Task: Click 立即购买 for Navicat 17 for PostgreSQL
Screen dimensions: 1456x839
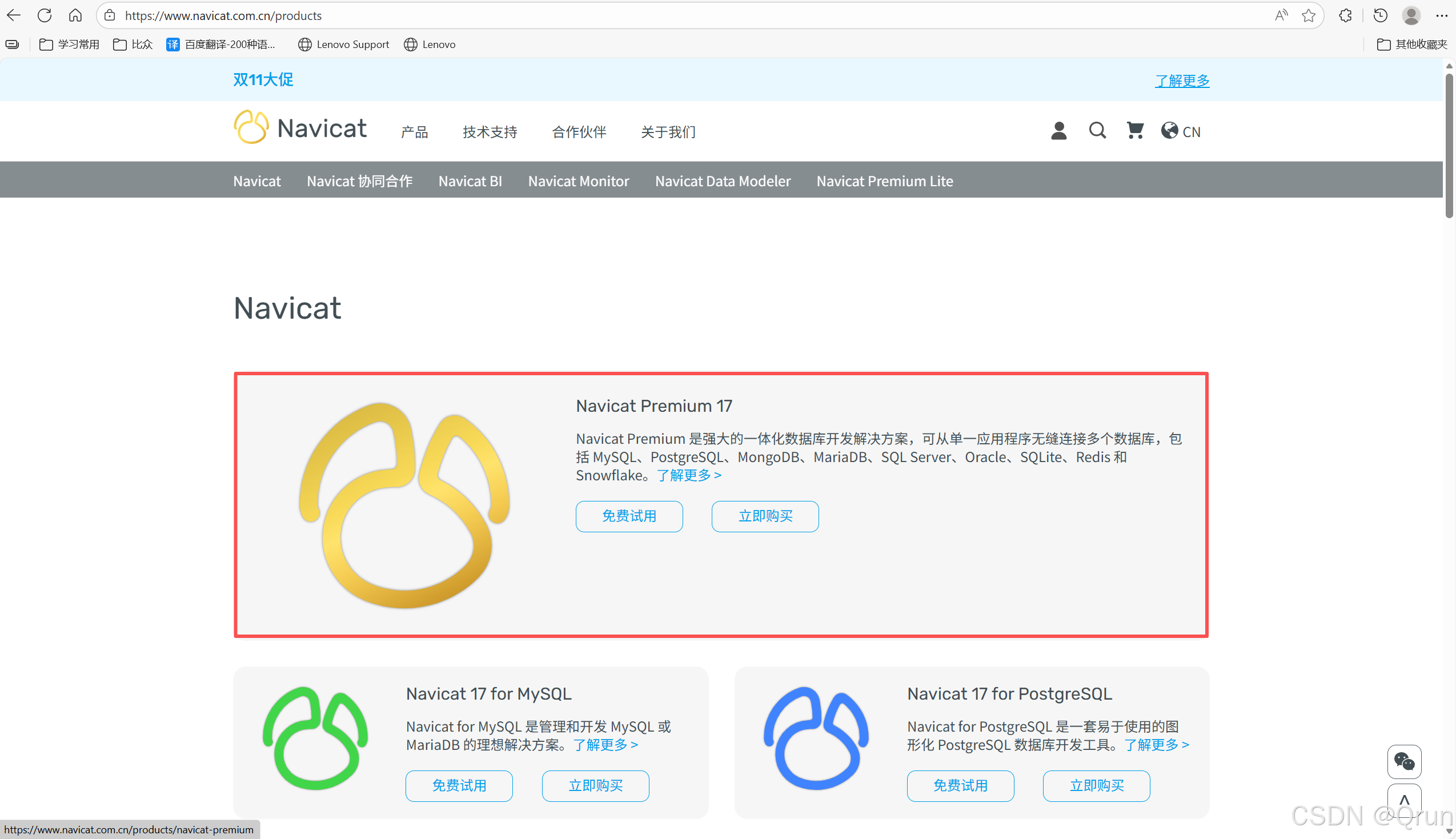Action: pos(1097,786)
